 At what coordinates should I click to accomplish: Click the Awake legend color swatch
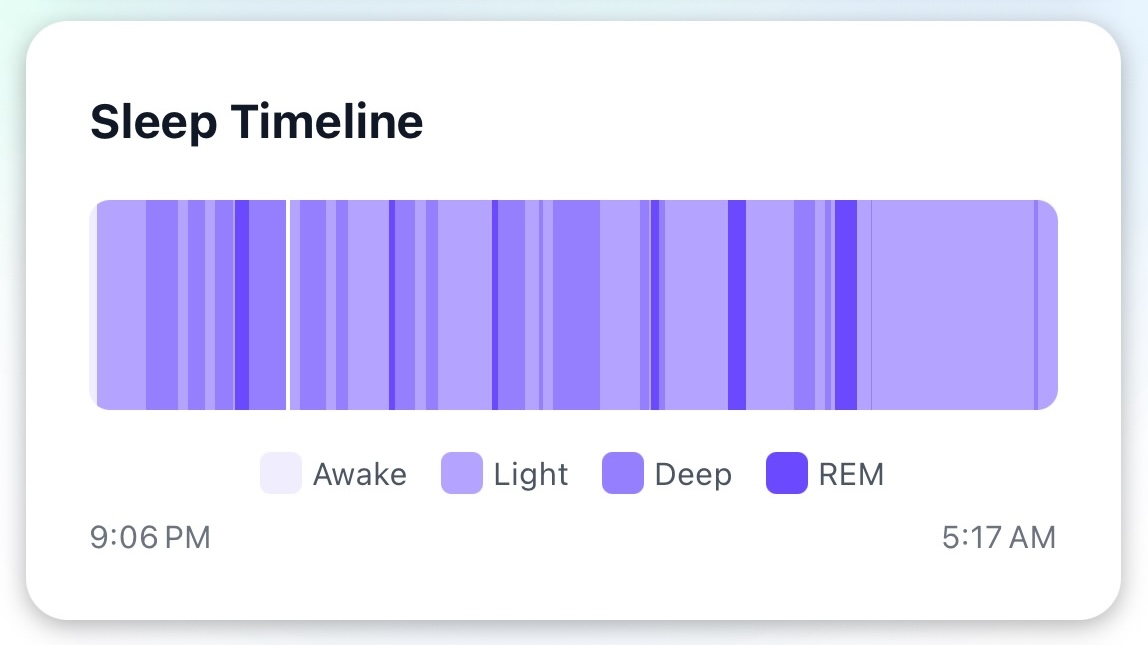(281, 473)
